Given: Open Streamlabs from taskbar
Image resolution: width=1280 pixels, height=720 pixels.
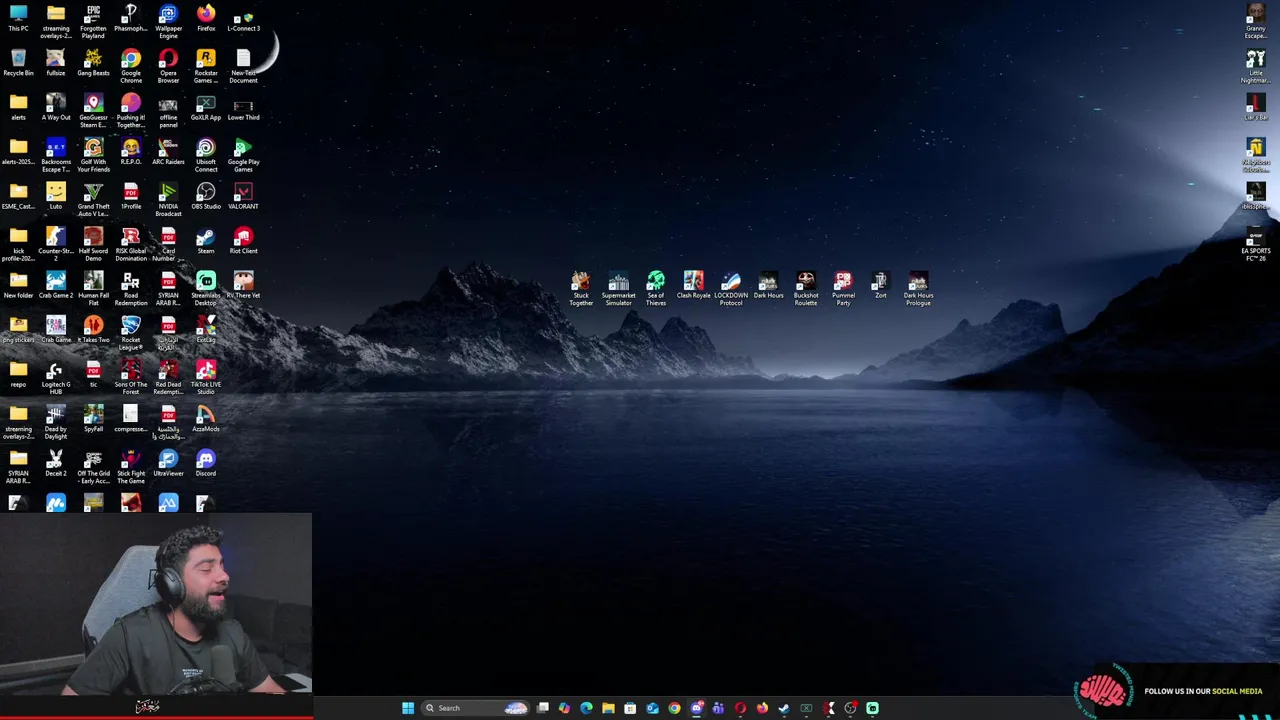Looking at the screenshot, I should (x=872, y=708).
